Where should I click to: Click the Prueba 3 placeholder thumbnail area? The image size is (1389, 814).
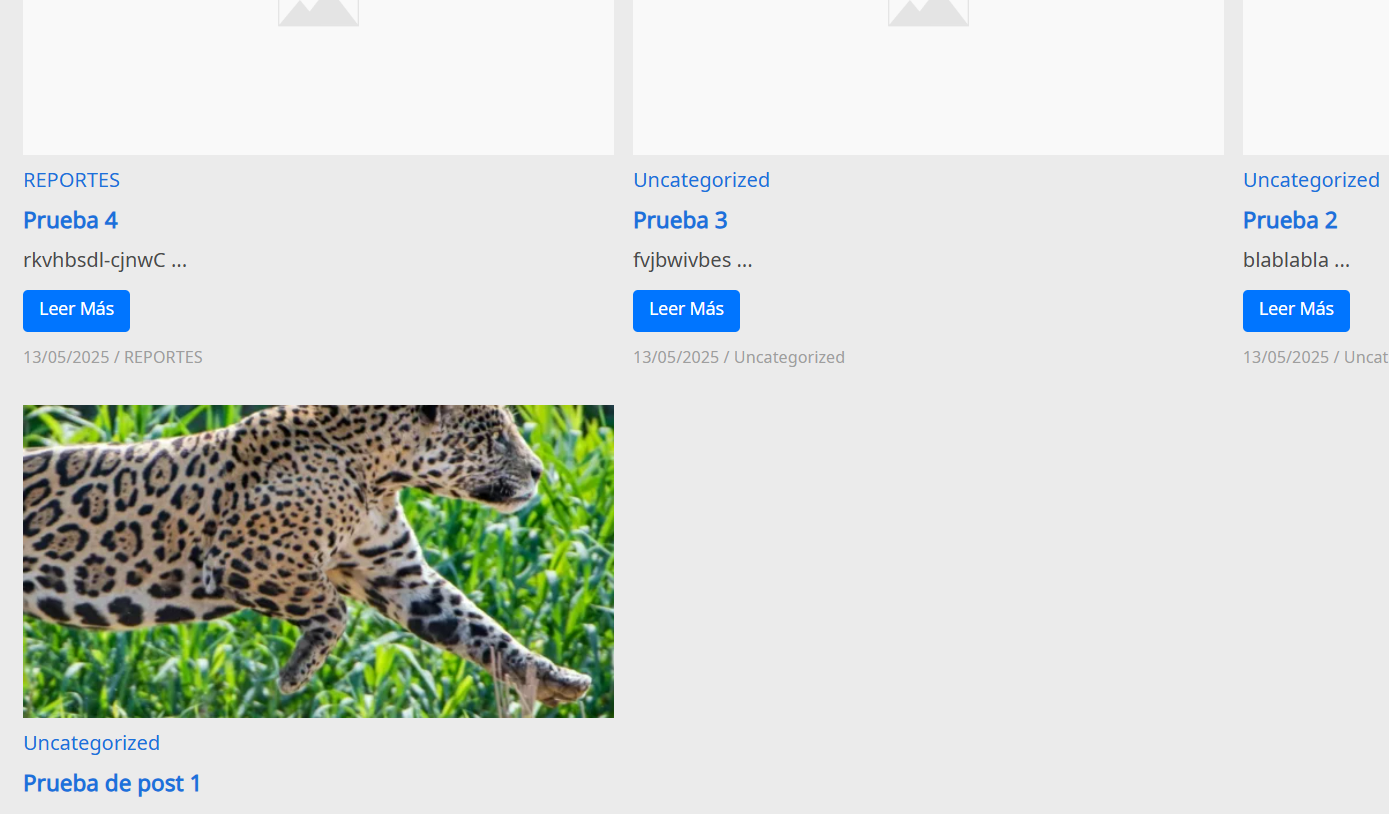[x=928, y=77]
